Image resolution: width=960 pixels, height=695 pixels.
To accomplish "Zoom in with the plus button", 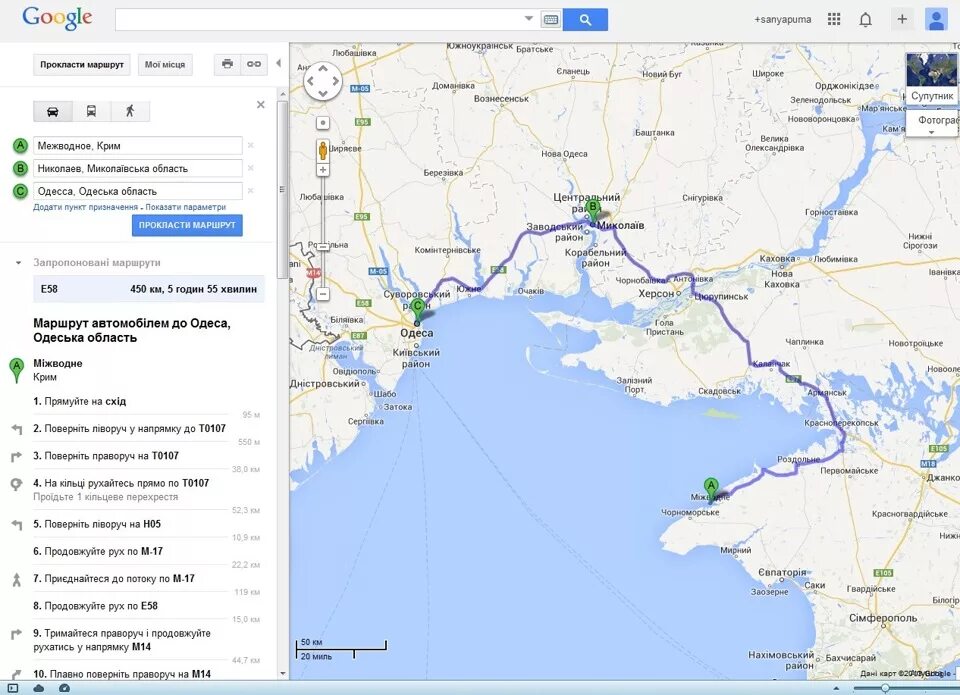I will [323, 170].
